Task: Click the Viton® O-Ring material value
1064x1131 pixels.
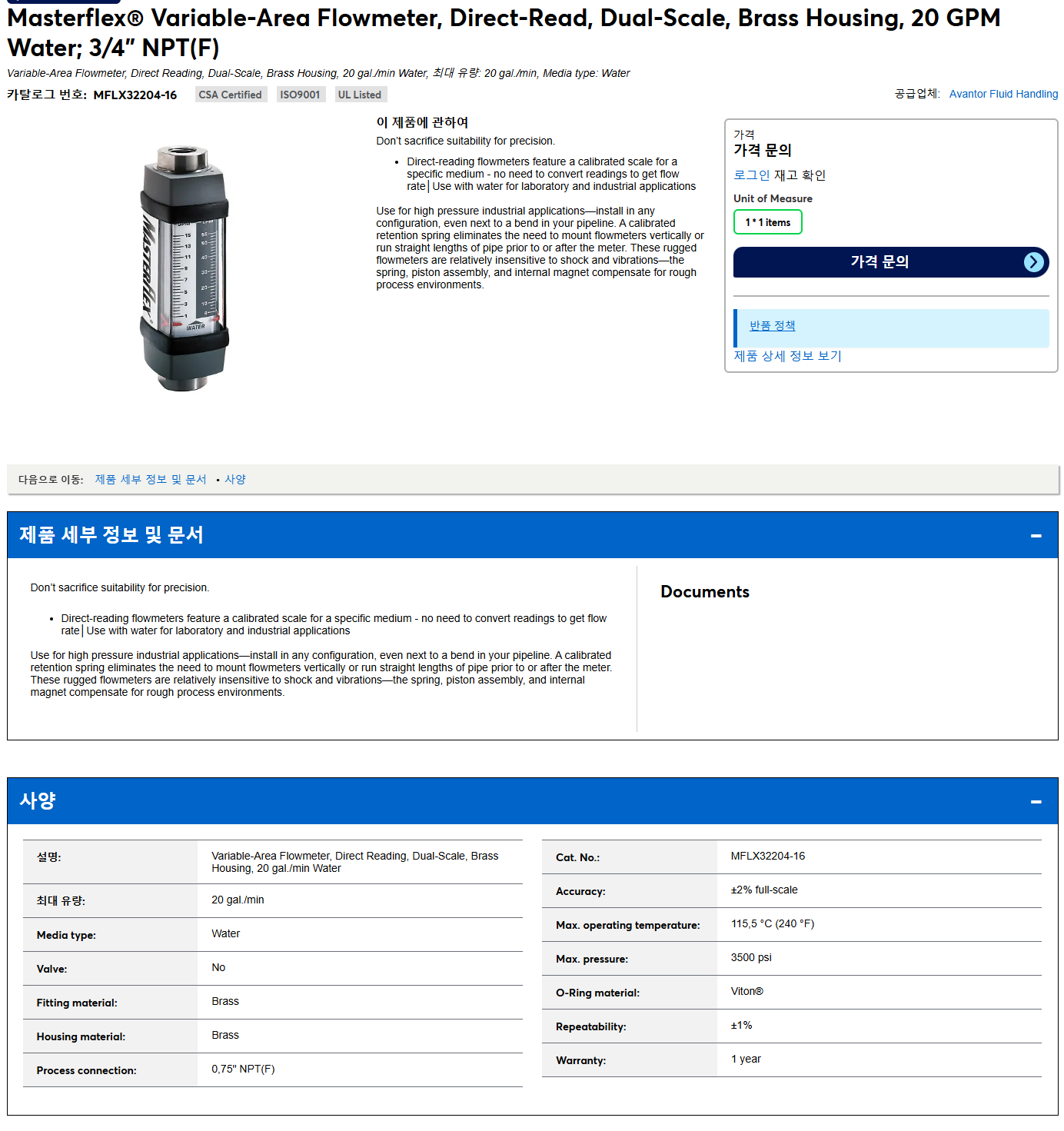Action: pos(747,992)
